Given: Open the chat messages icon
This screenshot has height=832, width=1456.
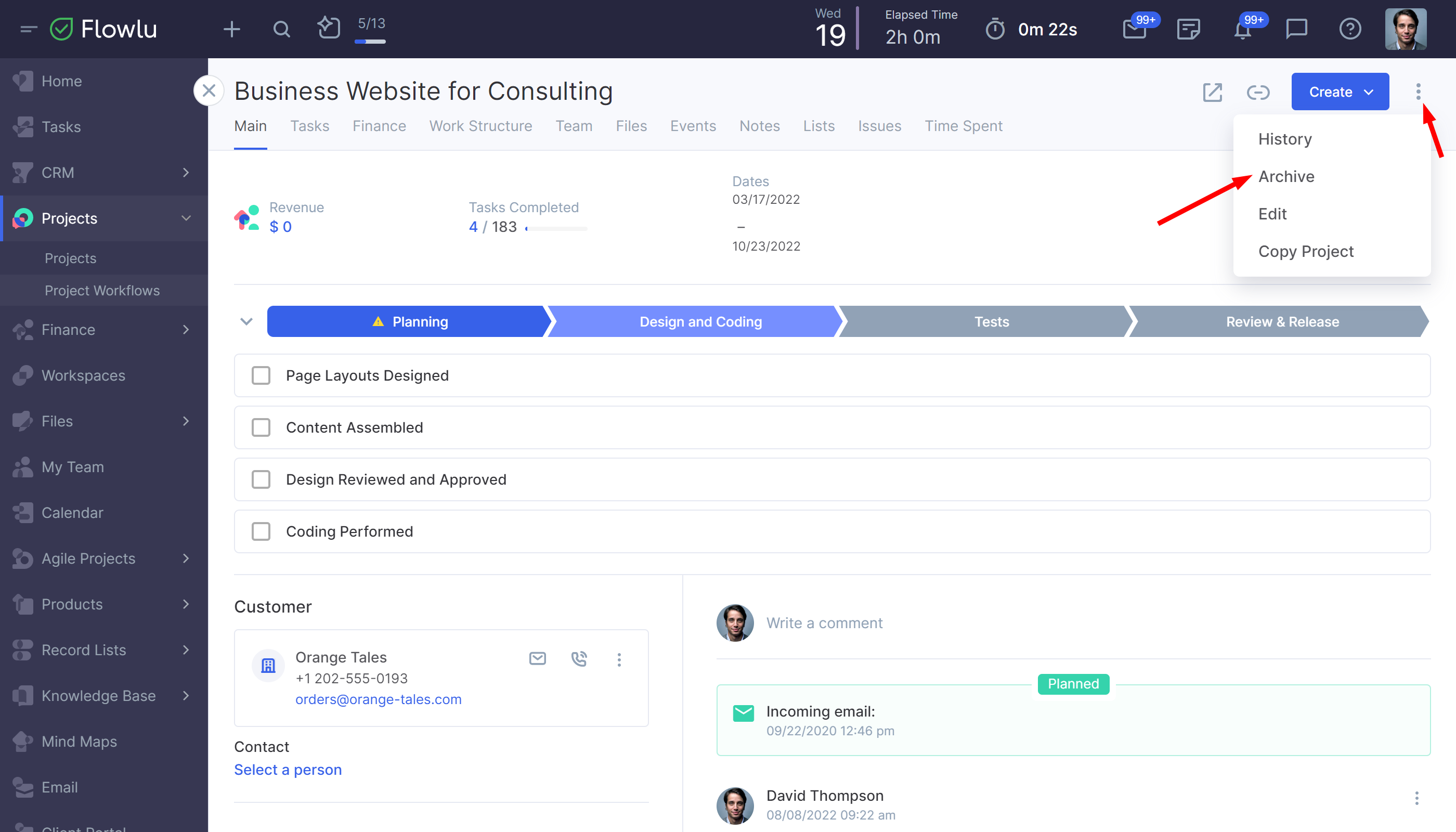Looking at the screenshot, I should pyautogui.click(x=1296, y=29).
